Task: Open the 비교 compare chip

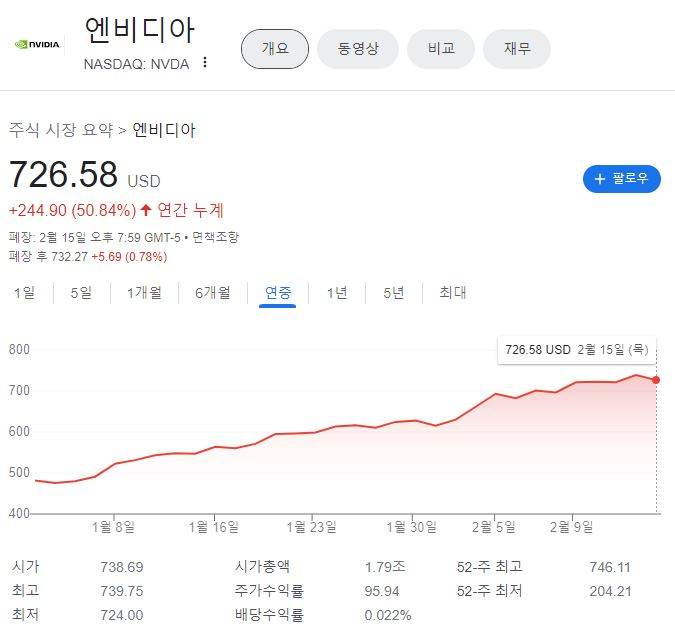Action: (441, 49)
